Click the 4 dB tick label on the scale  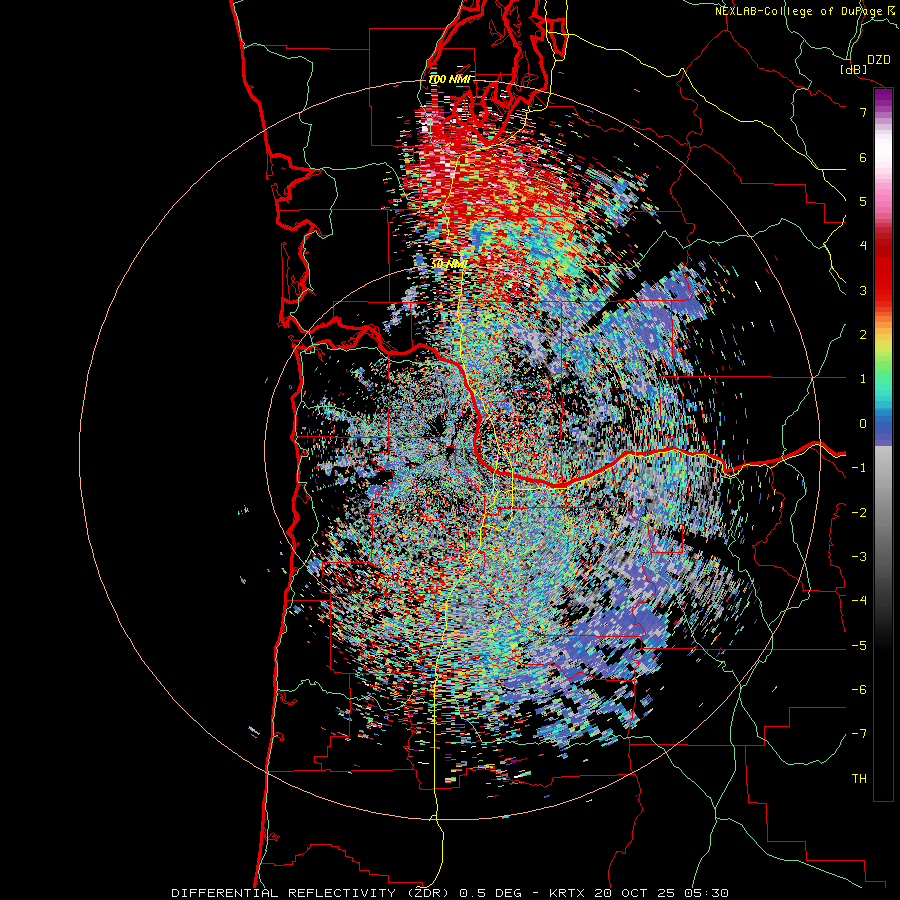(x=863, y=246)
